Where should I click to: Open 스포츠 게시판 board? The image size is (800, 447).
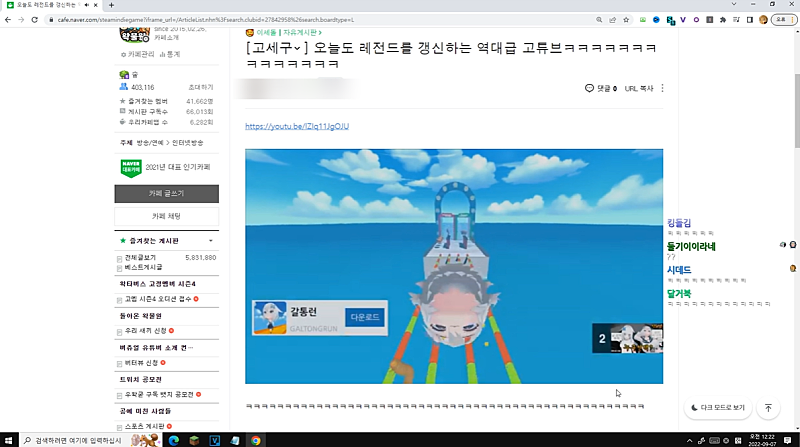(x=145, y=426)
